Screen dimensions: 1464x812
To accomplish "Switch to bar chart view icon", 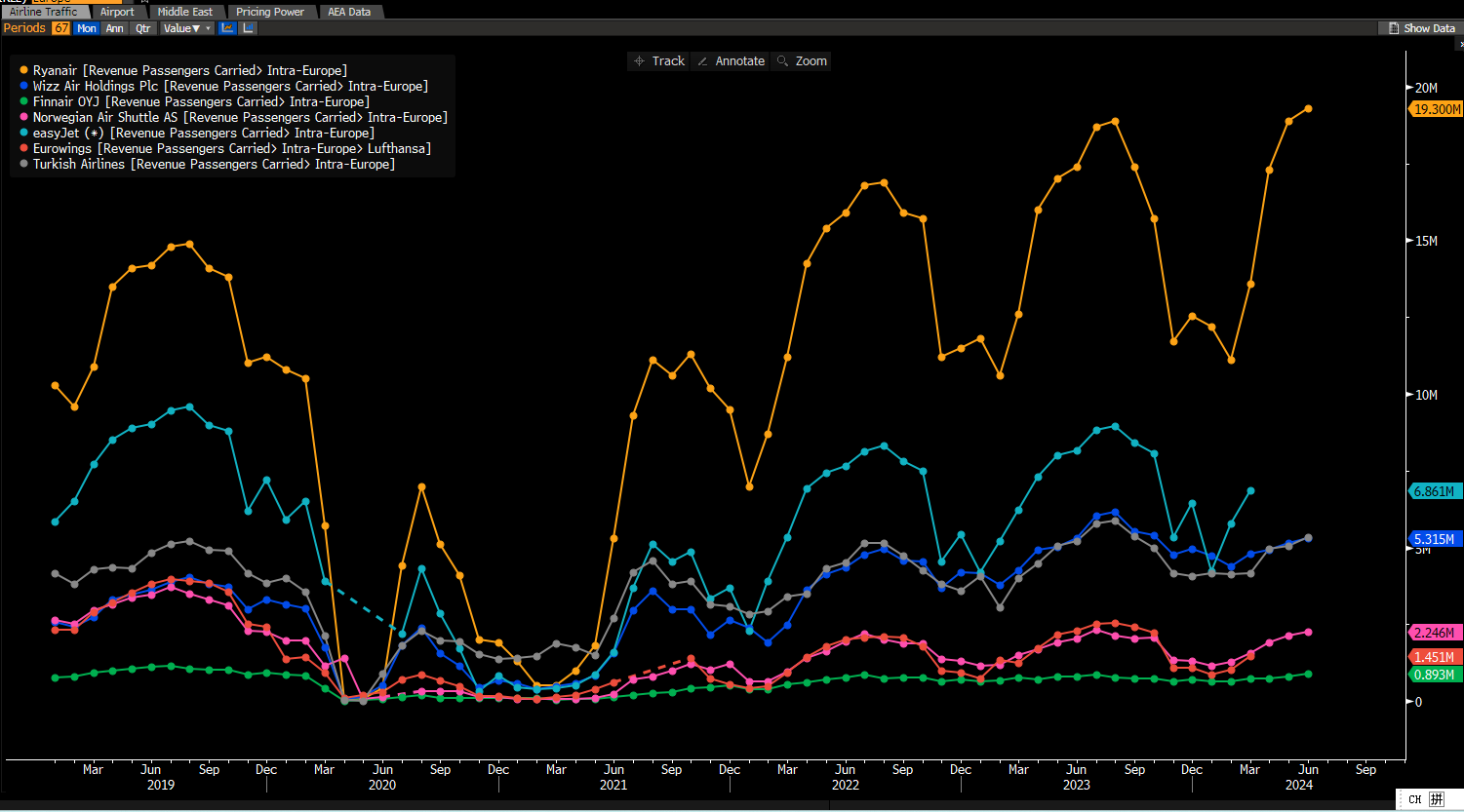I will click(249, 28).
